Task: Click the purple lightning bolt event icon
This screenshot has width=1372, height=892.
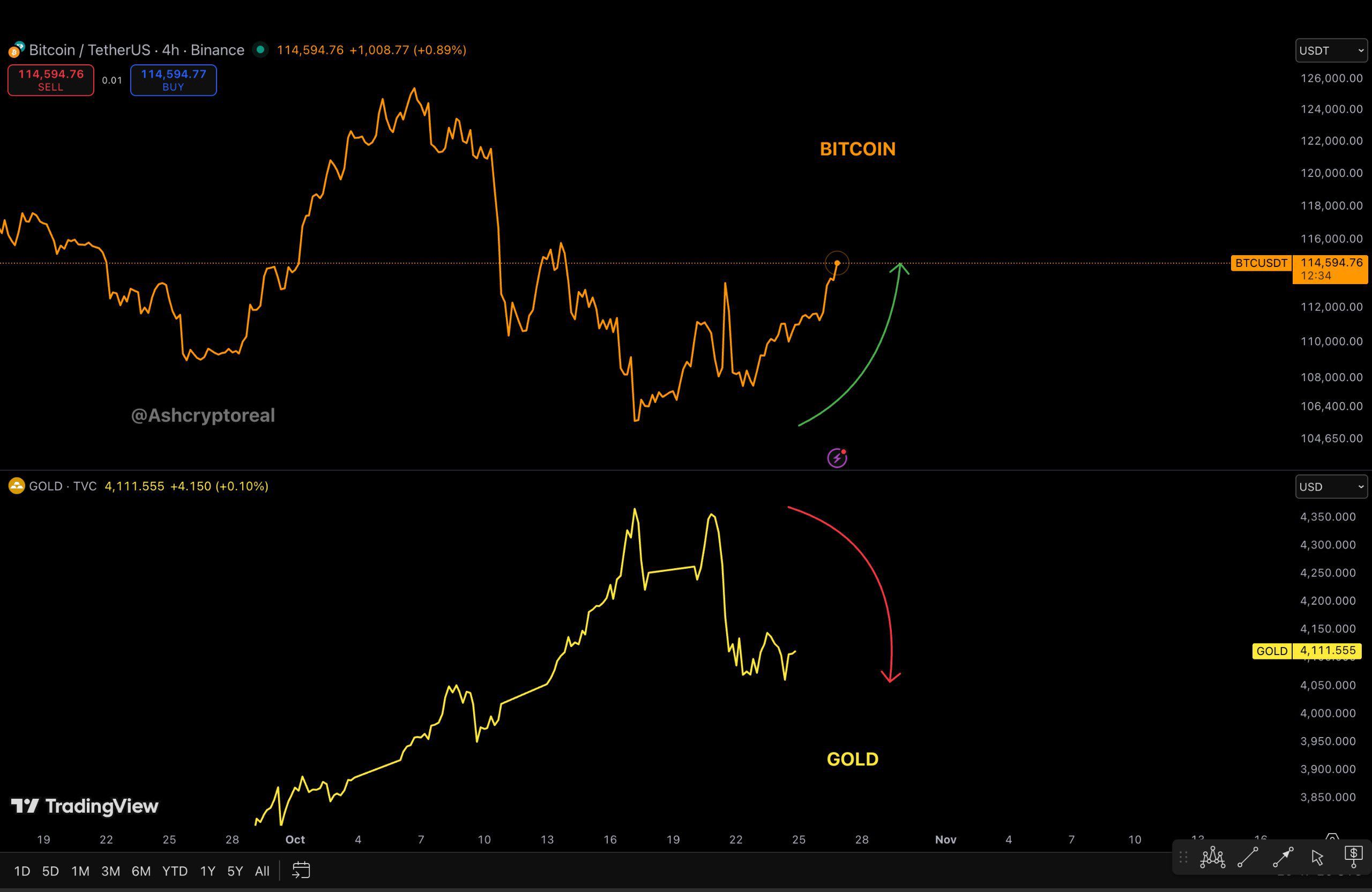Action: 837,458
